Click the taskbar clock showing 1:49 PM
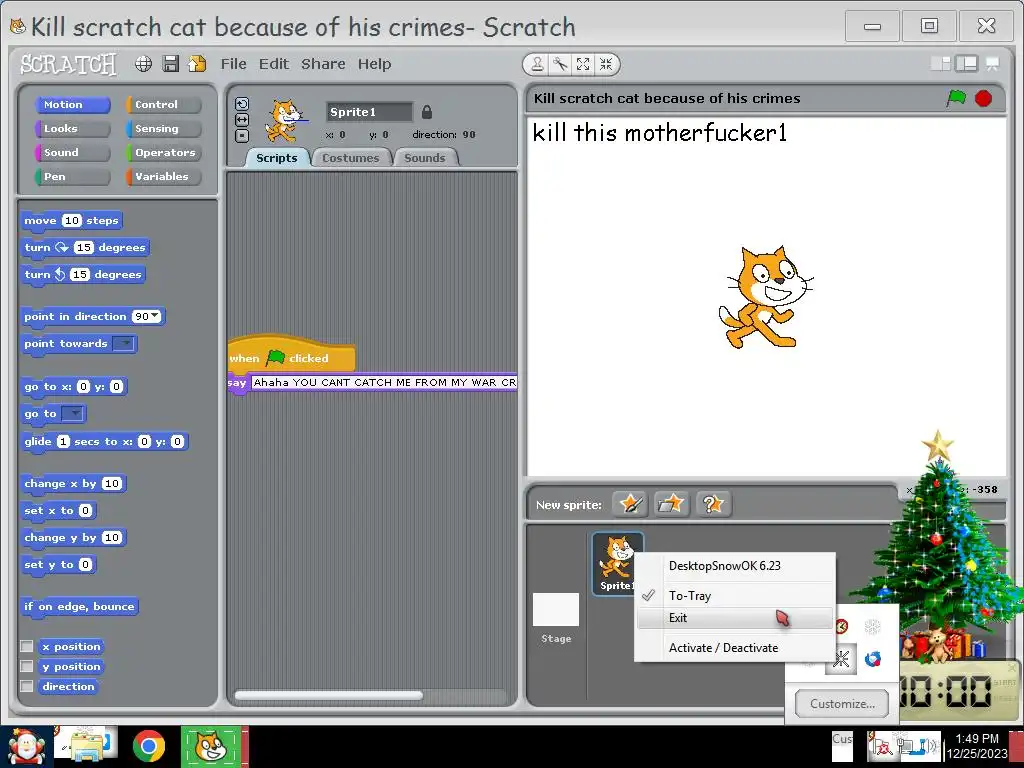Screen dimensions: 1024x768 tap(976, 746)
